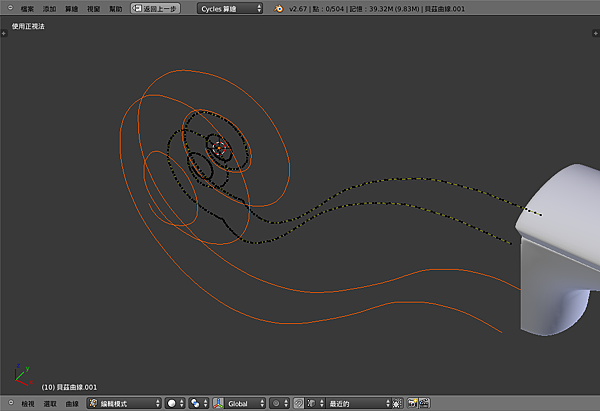Click the '使用正視法' view label
Screen dimensions: 600x411
tap(28, 26)
